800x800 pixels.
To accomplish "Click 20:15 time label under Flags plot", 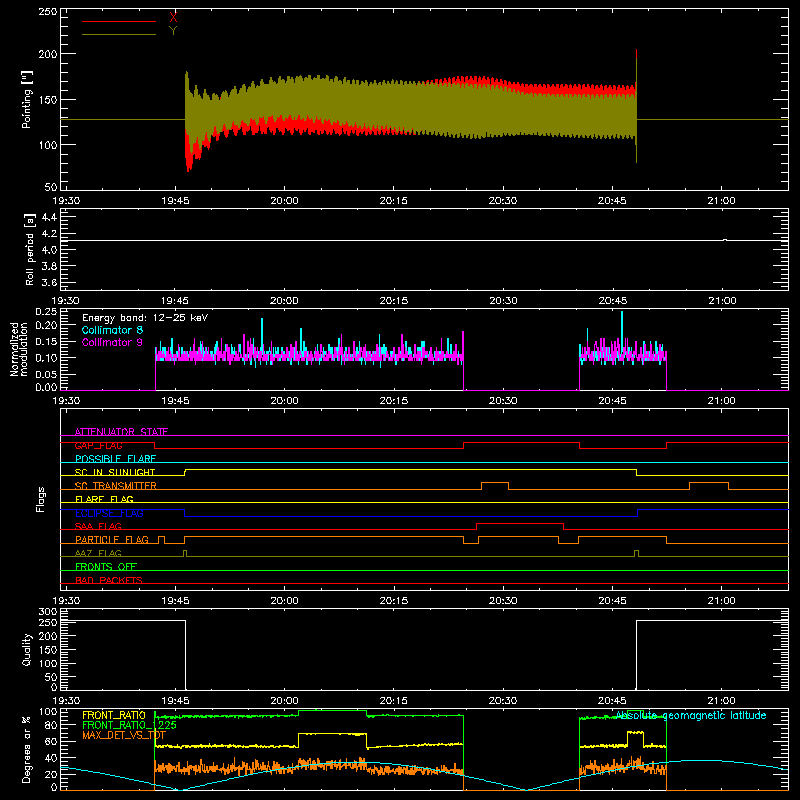I will click(394, 601).
